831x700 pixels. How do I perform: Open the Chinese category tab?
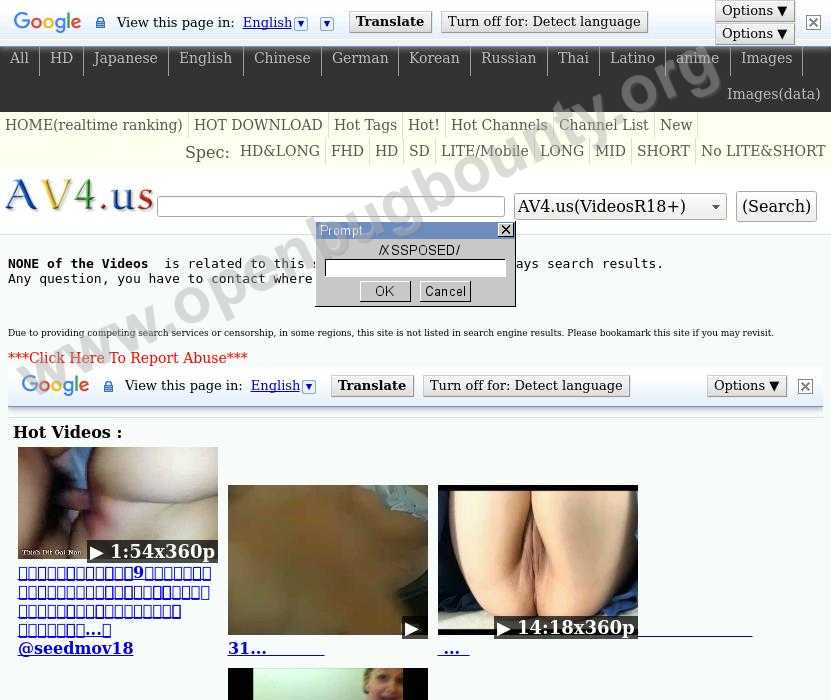click(282, 58)
